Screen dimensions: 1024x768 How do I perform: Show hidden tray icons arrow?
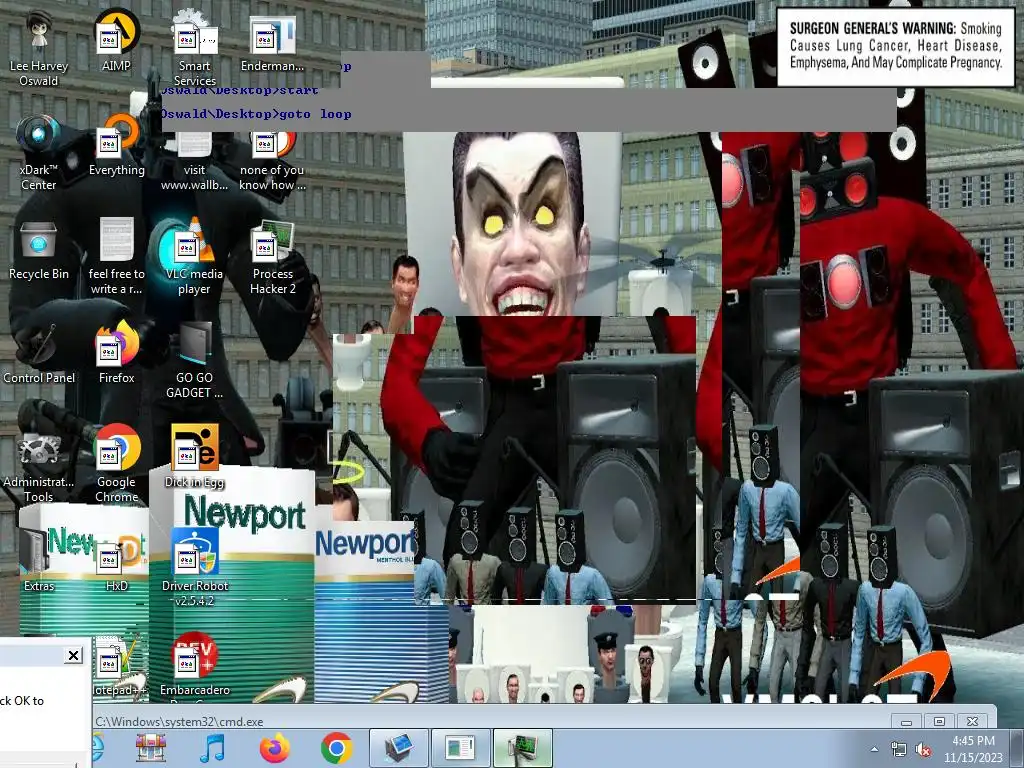[x=874, y=749]
